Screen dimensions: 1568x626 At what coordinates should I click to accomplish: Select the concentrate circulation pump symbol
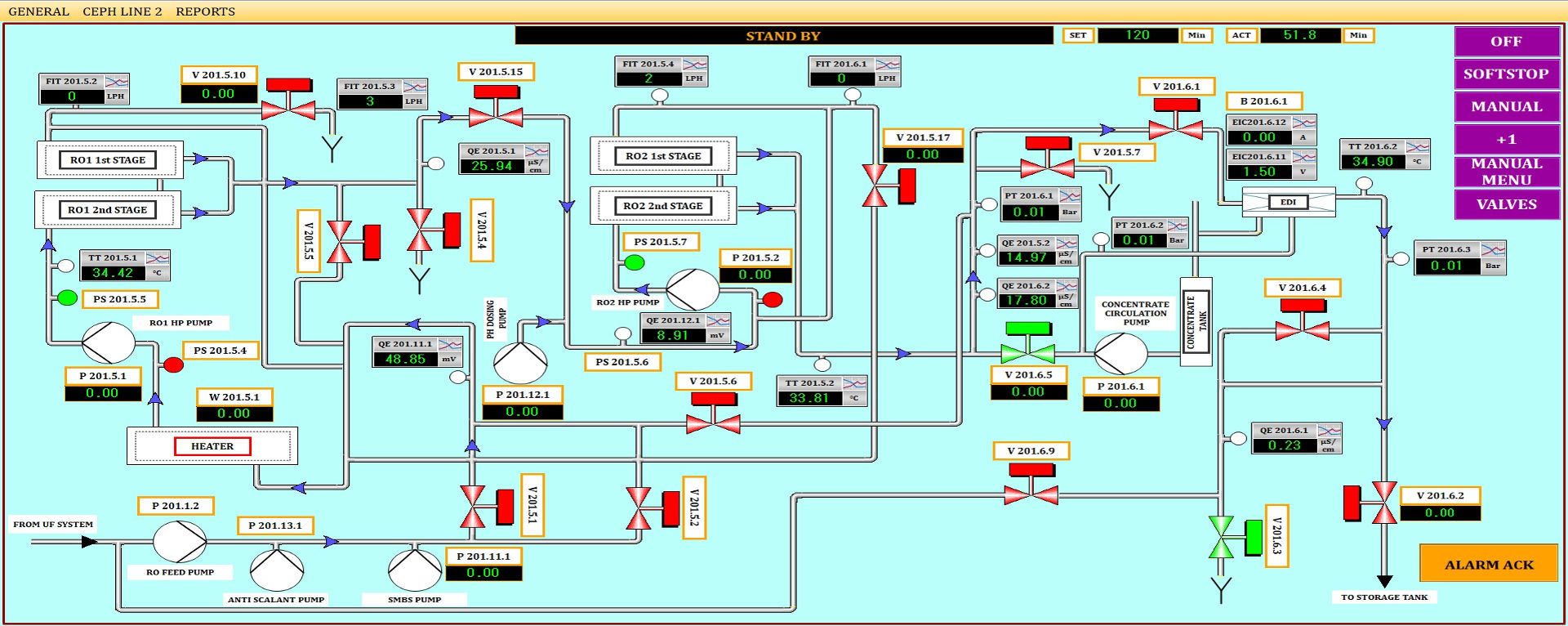pyautogui.click(x=1120, y=354)
